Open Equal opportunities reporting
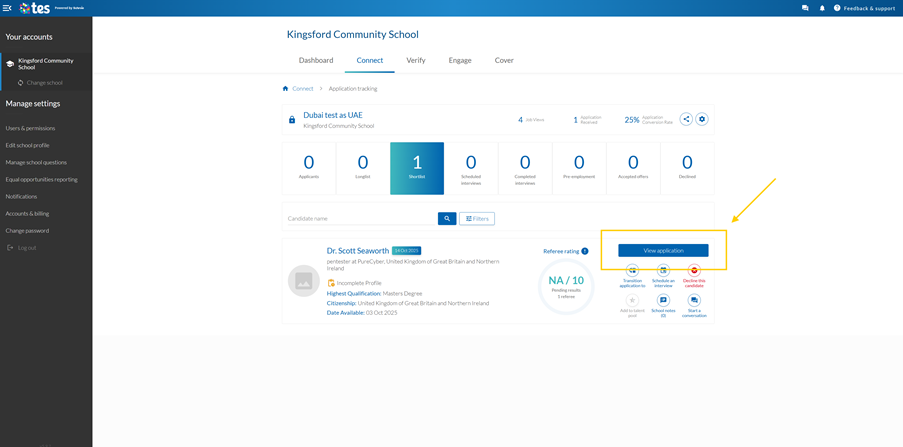 coord(41,180)
